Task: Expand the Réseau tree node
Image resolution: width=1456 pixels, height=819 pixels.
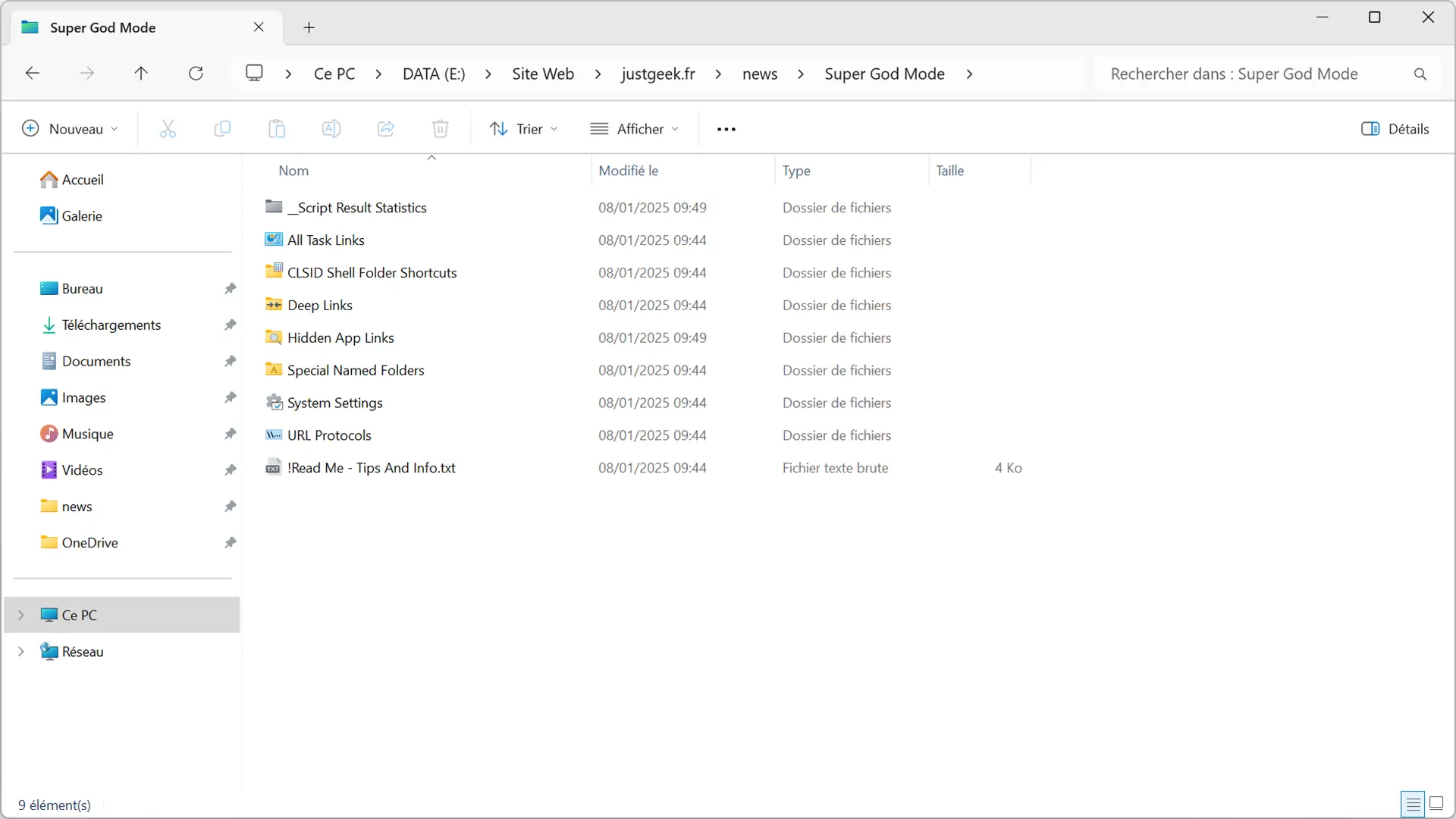Action: point(21,651)
